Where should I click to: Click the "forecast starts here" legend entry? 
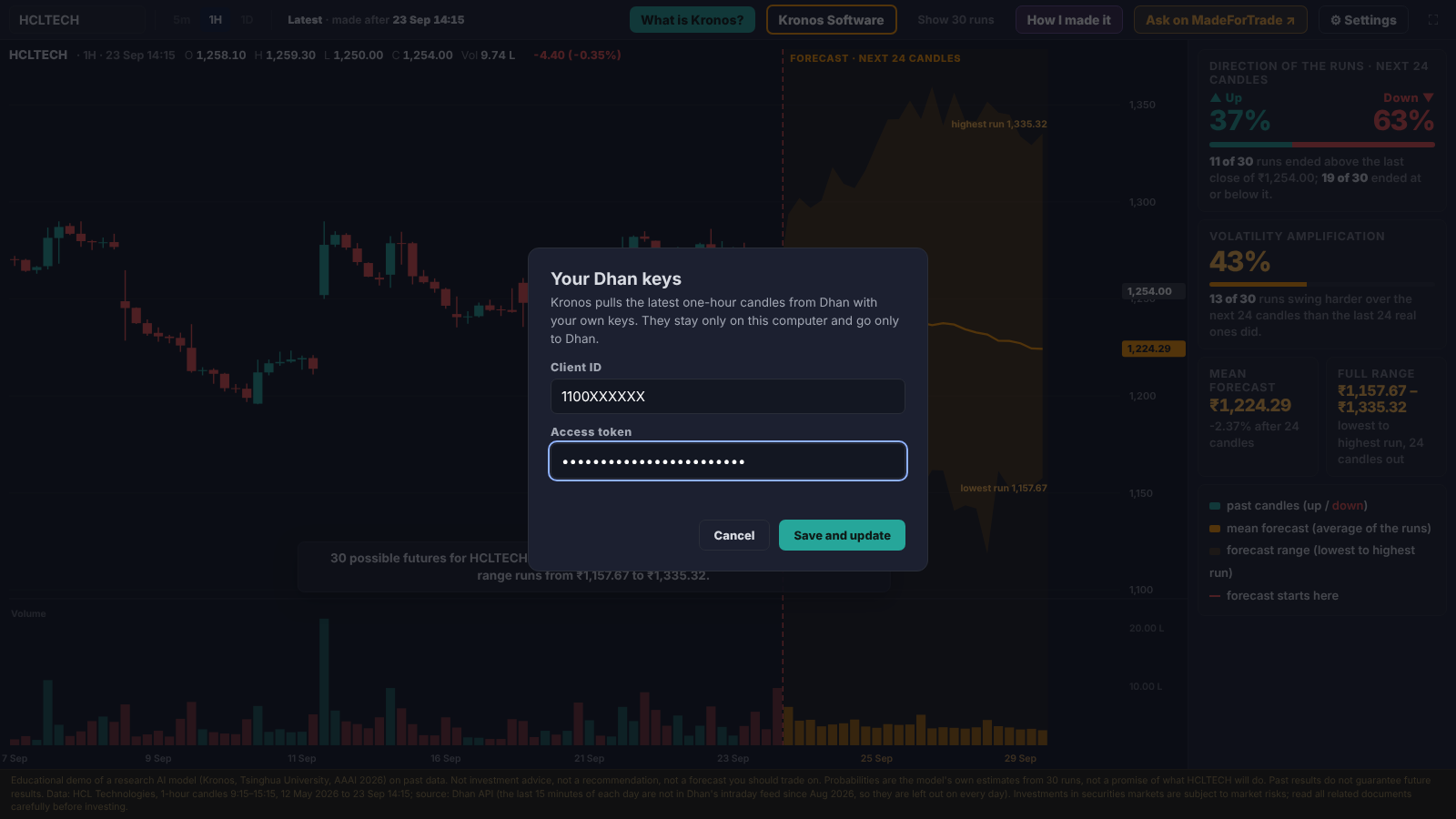[1274, 596]
